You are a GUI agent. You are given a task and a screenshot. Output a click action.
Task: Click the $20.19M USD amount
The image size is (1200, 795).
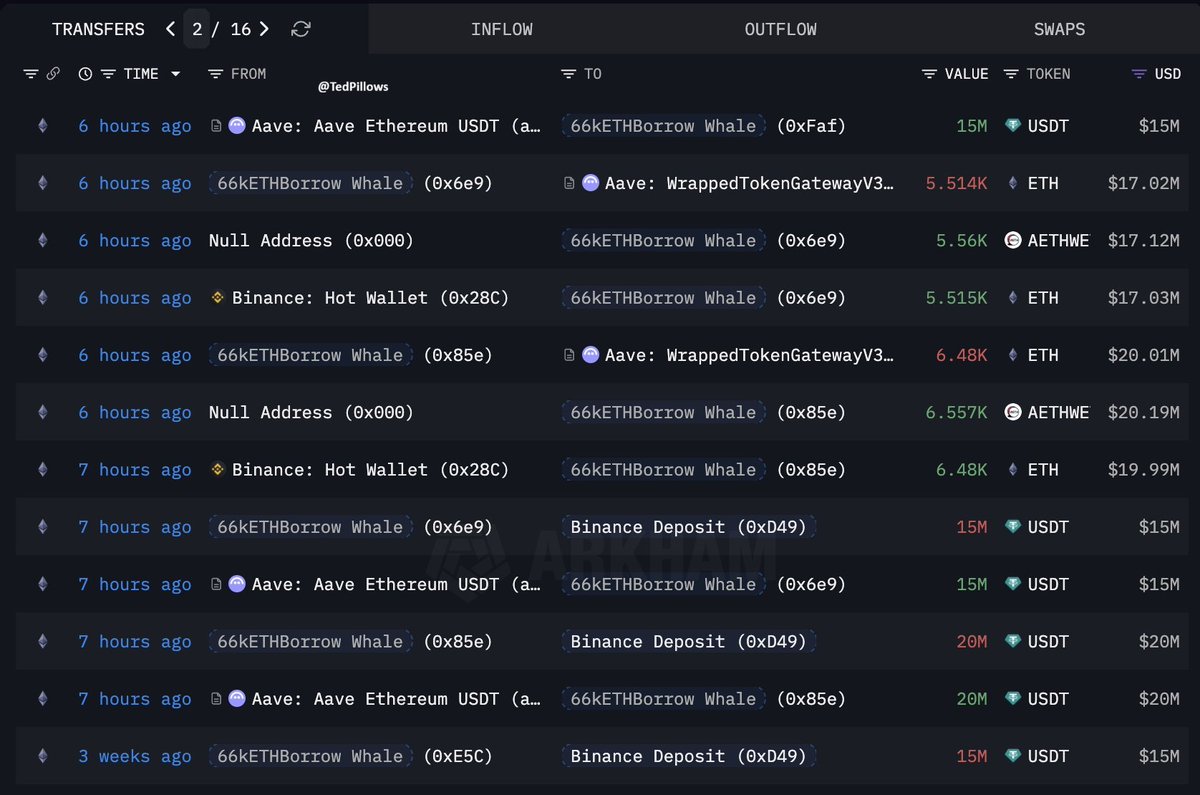1144,412
